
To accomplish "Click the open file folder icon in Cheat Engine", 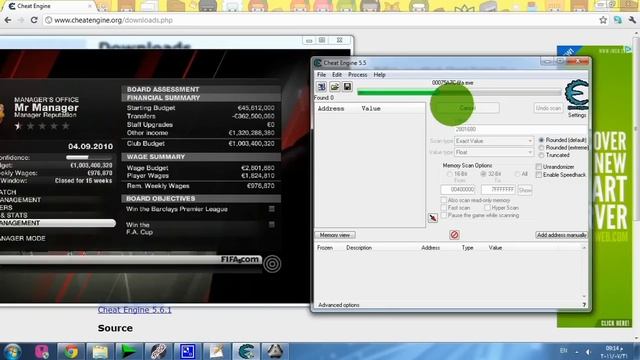I will [335, 87].
